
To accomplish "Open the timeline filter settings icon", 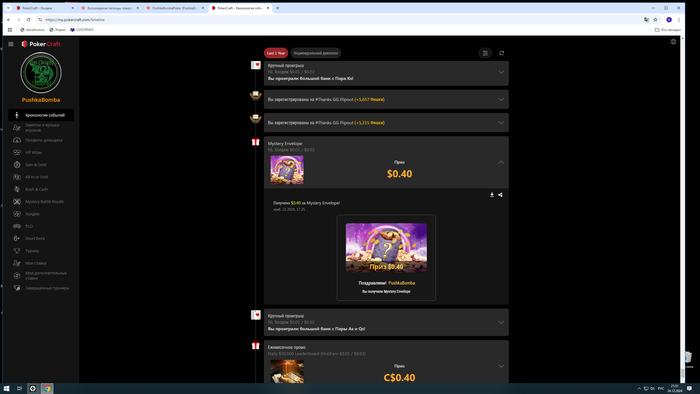I will pos(485,53).
